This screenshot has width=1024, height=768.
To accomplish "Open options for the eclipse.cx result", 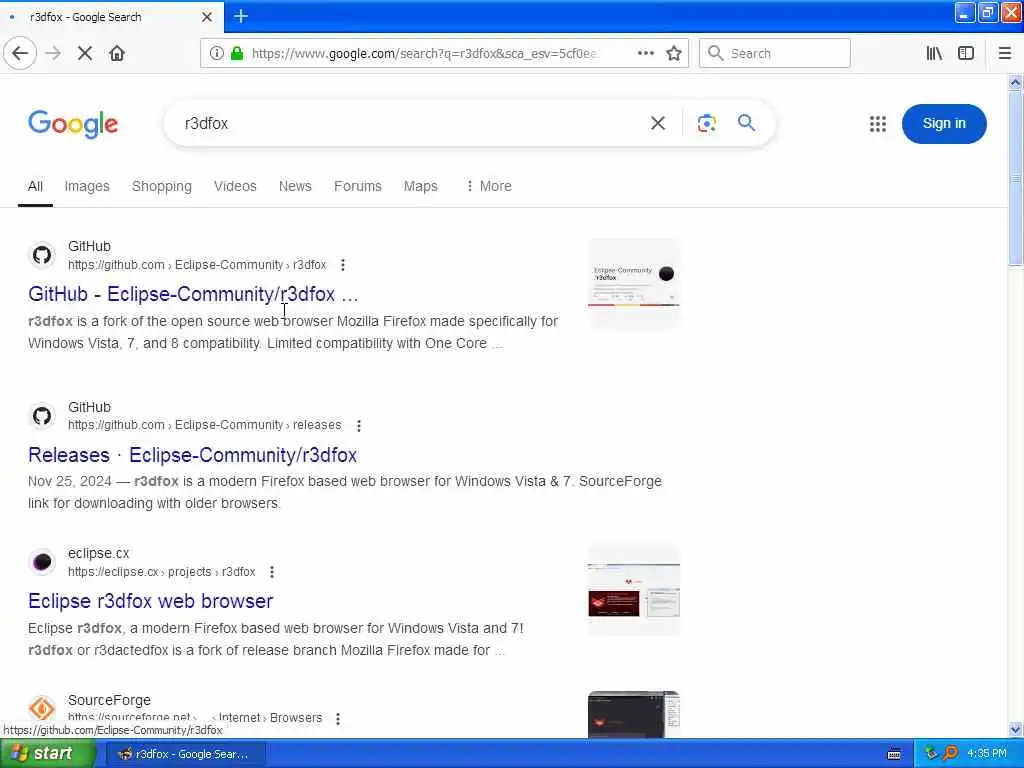I will pos(272,572).
